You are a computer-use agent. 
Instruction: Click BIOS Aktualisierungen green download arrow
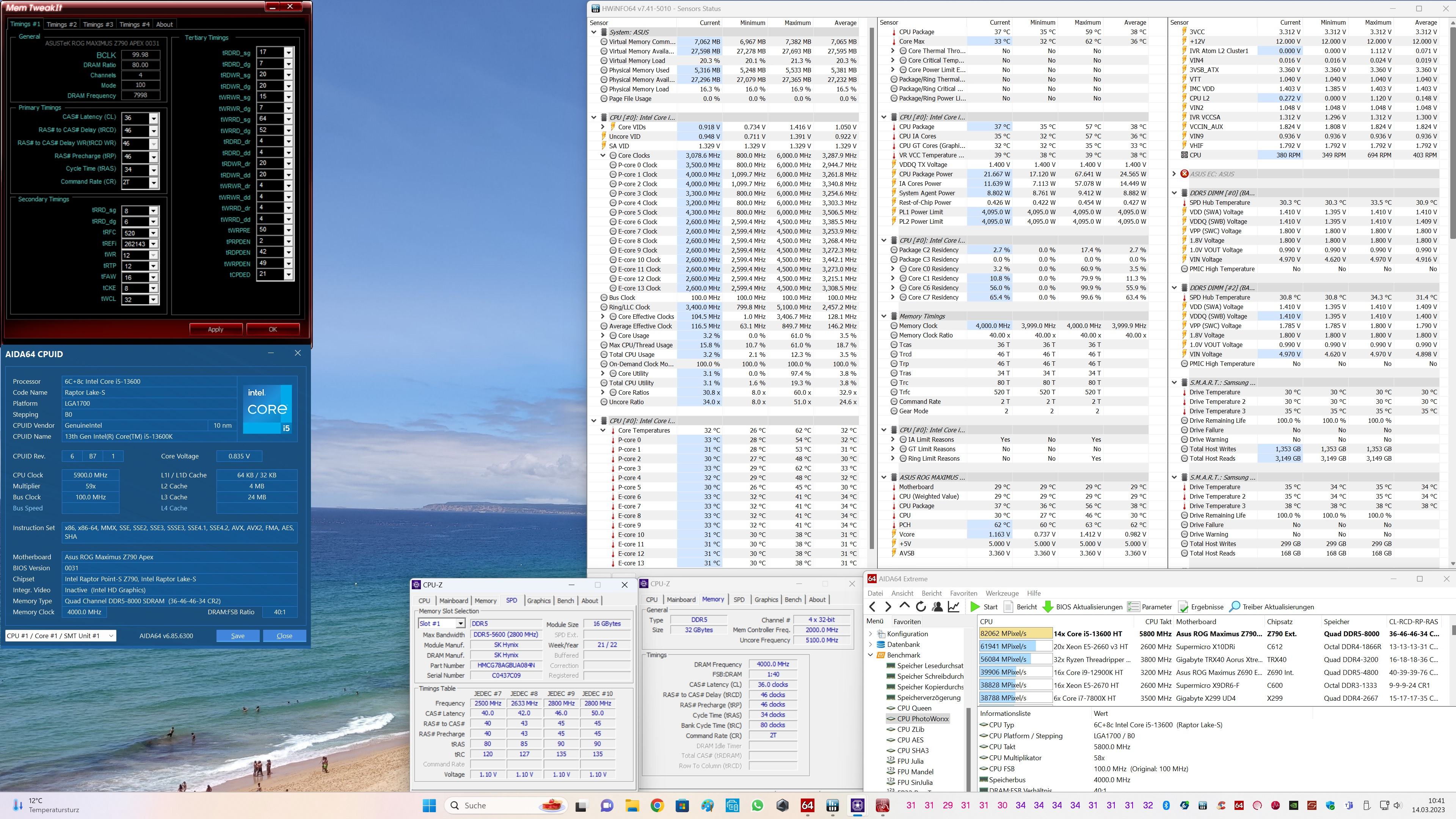coord(1047,607)
